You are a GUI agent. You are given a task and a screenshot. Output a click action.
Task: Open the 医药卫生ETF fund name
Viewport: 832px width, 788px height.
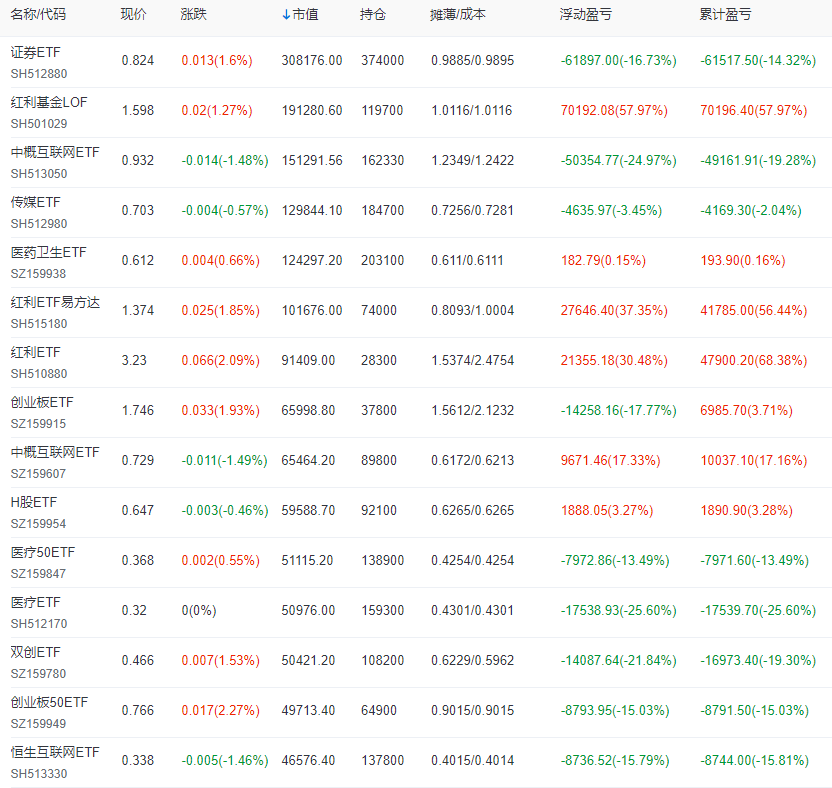[48, 252]
